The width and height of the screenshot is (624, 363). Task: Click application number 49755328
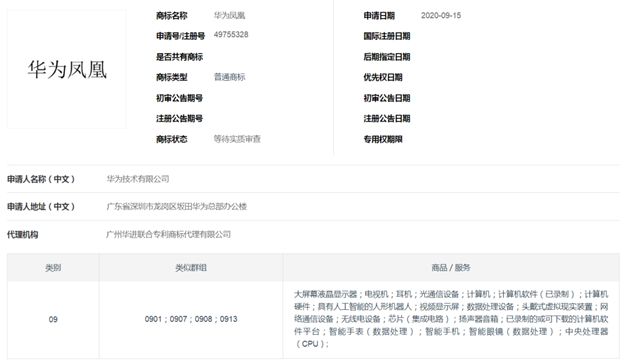tap(231, 35)
